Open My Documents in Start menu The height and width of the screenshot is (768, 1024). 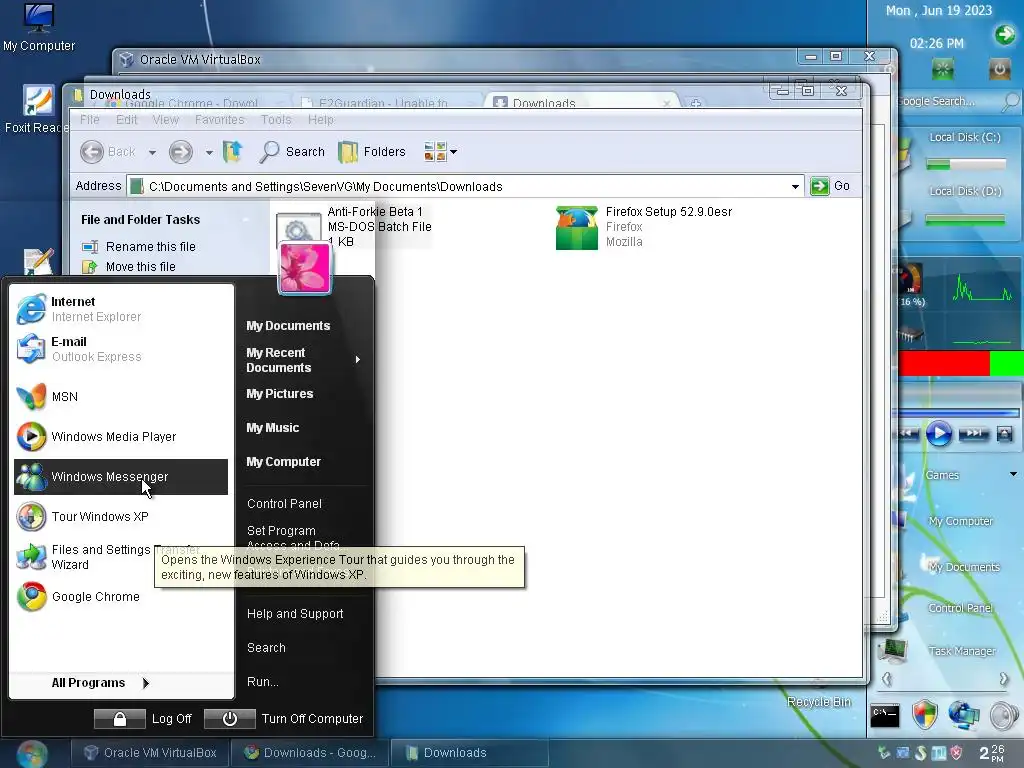pos(288,326)
